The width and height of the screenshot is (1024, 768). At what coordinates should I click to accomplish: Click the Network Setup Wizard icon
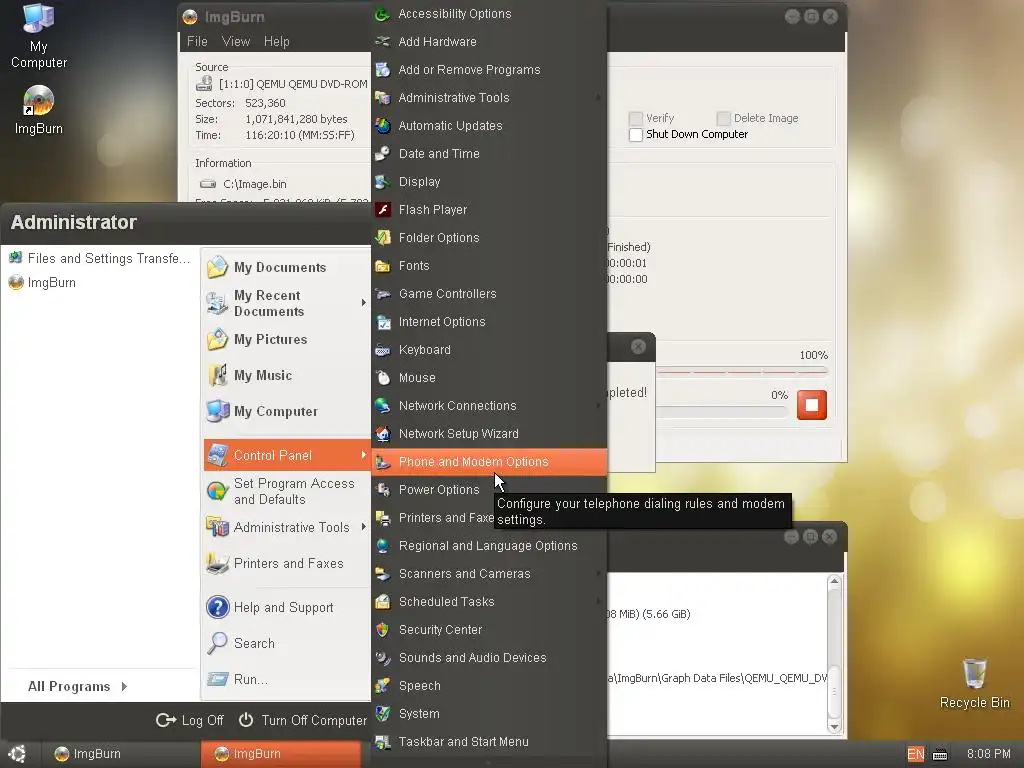point(383,434)
